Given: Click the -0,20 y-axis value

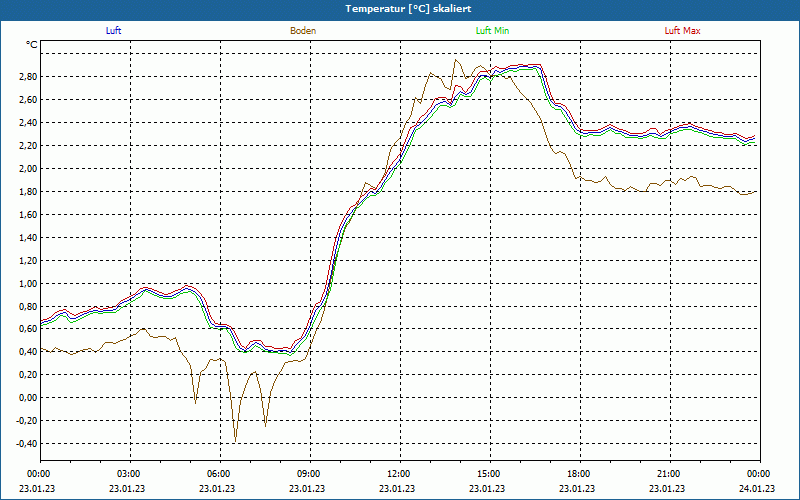Looking at the screenshot, I should [27, 420].
